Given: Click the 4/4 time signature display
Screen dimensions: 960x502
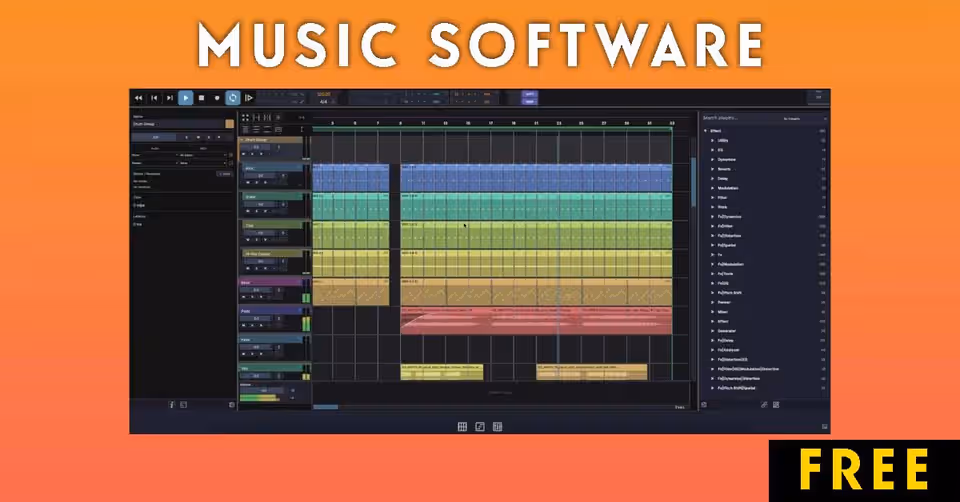Looking at the screenshot, I should click(323, 102).
